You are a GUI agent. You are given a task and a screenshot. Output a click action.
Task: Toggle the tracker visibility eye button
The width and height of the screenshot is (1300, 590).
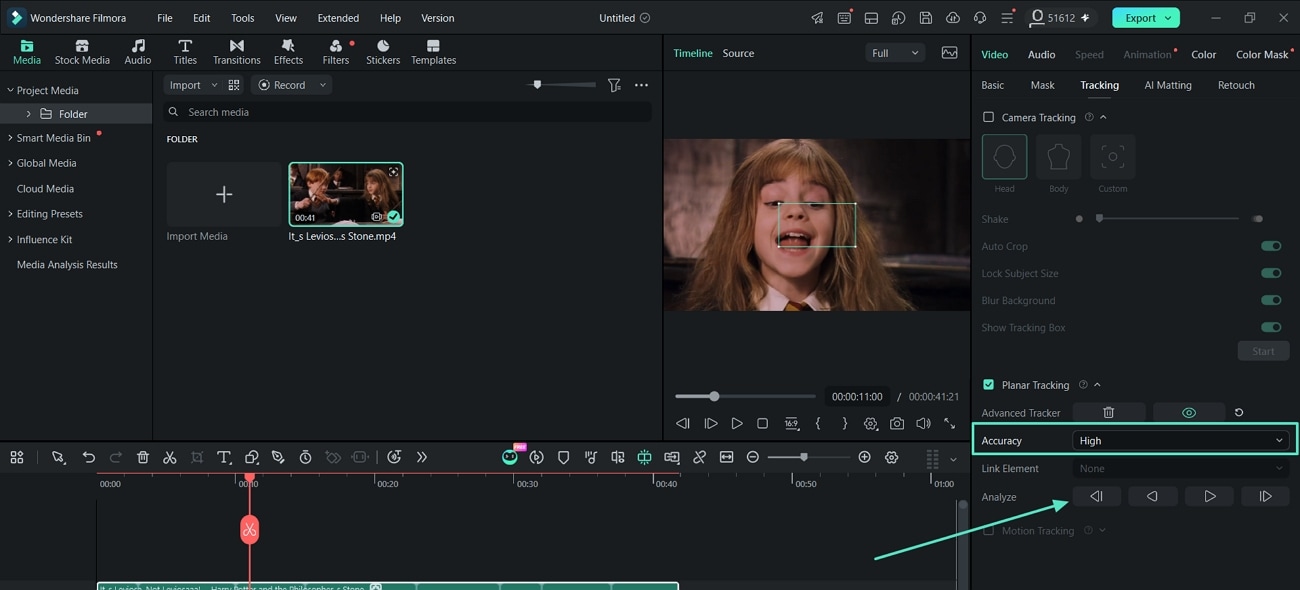1189,412
